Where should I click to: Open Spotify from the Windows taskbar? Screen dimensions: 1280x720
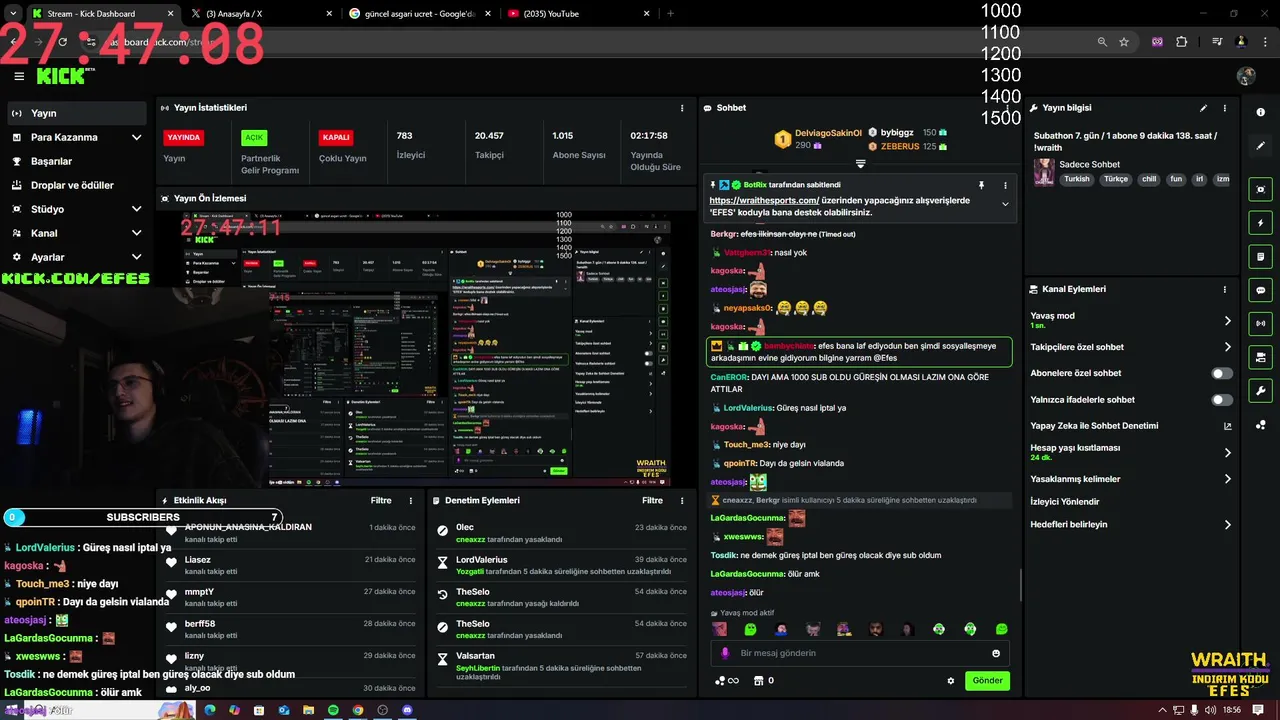tap(333, 710)
